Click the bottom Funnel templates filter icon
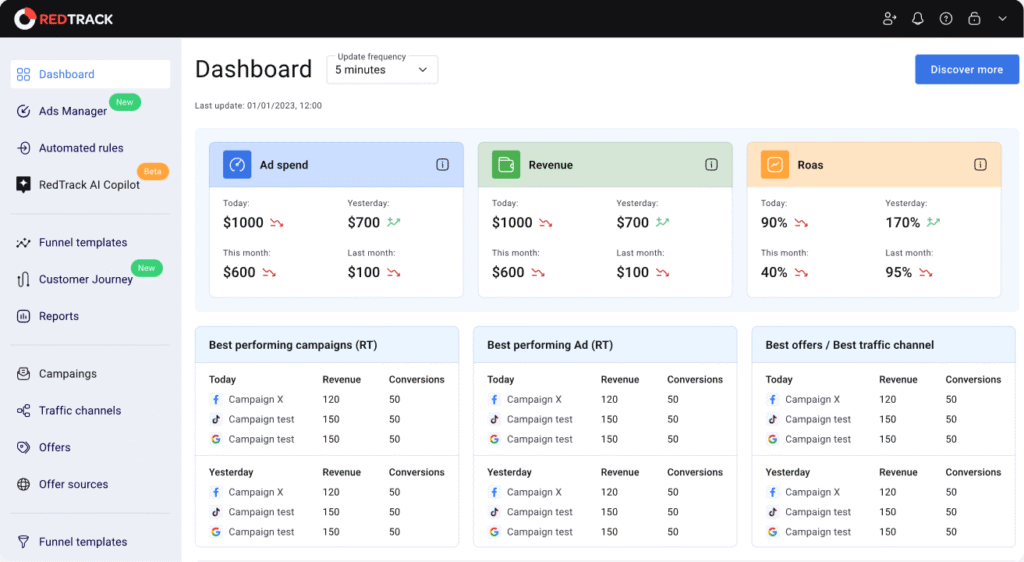 click(x=24, y=542)
